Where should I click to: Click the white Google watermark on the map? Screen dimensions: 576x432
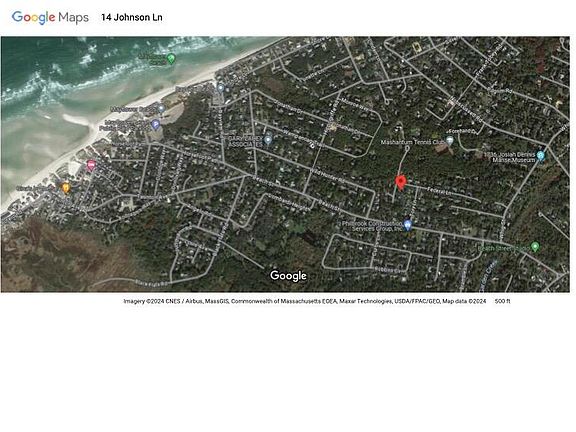pos(288,276)
